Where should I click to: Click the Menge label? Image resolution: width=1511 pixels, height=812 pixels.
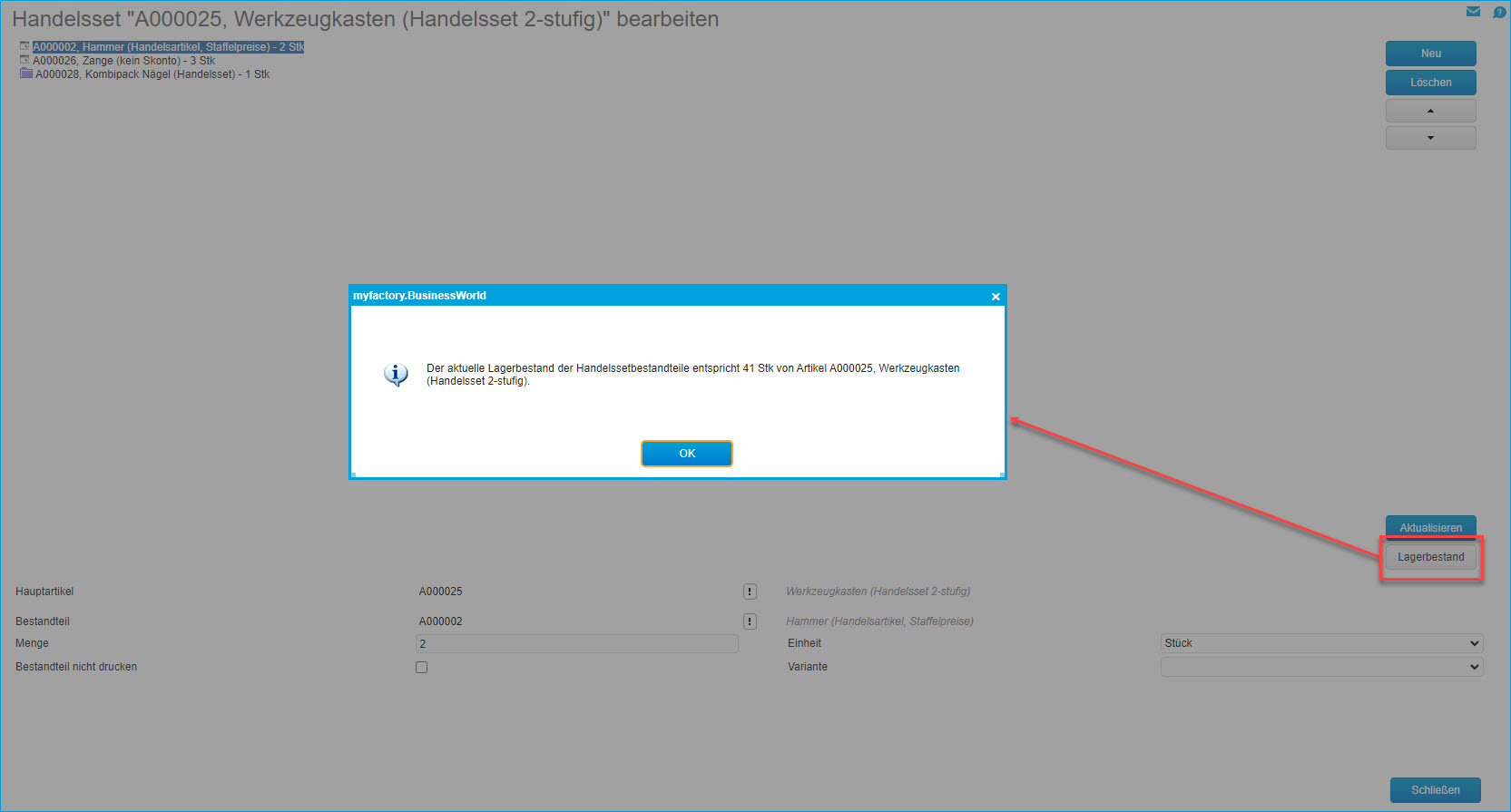click(x=33, y=643)
